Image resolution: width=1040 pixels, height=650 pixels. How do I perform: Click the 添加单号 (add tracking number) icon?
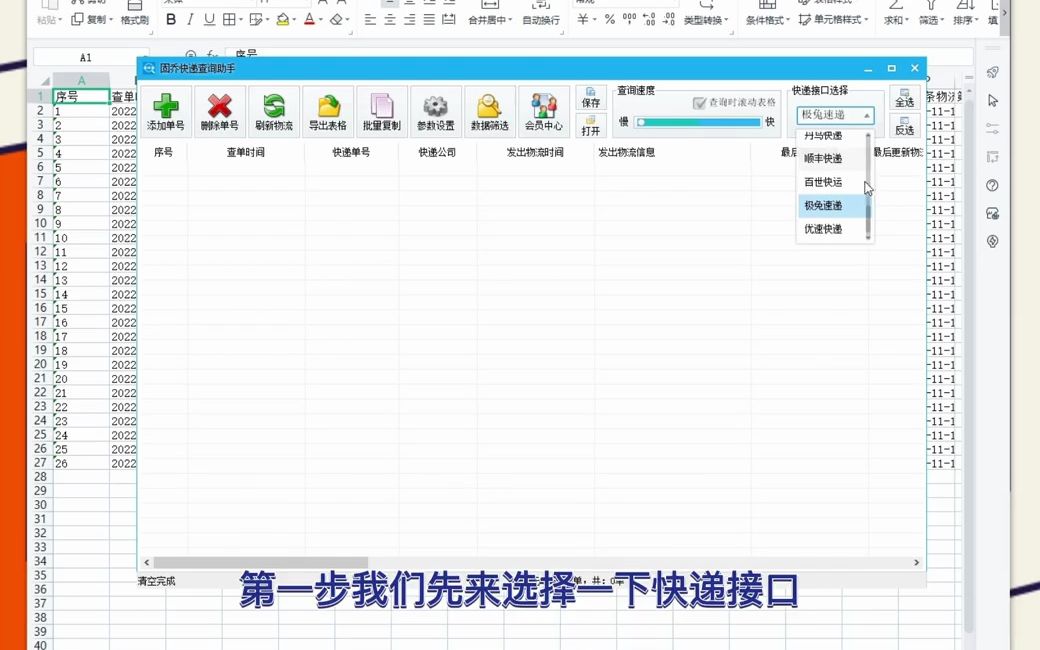coord(166,108)
